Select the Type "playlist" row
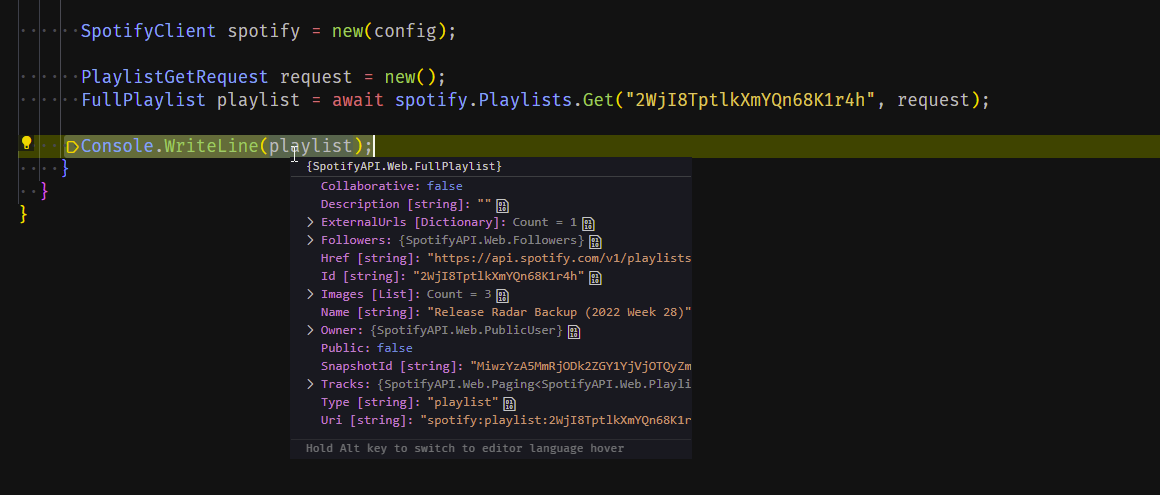 pyautogui.click(x=491, y=403)
